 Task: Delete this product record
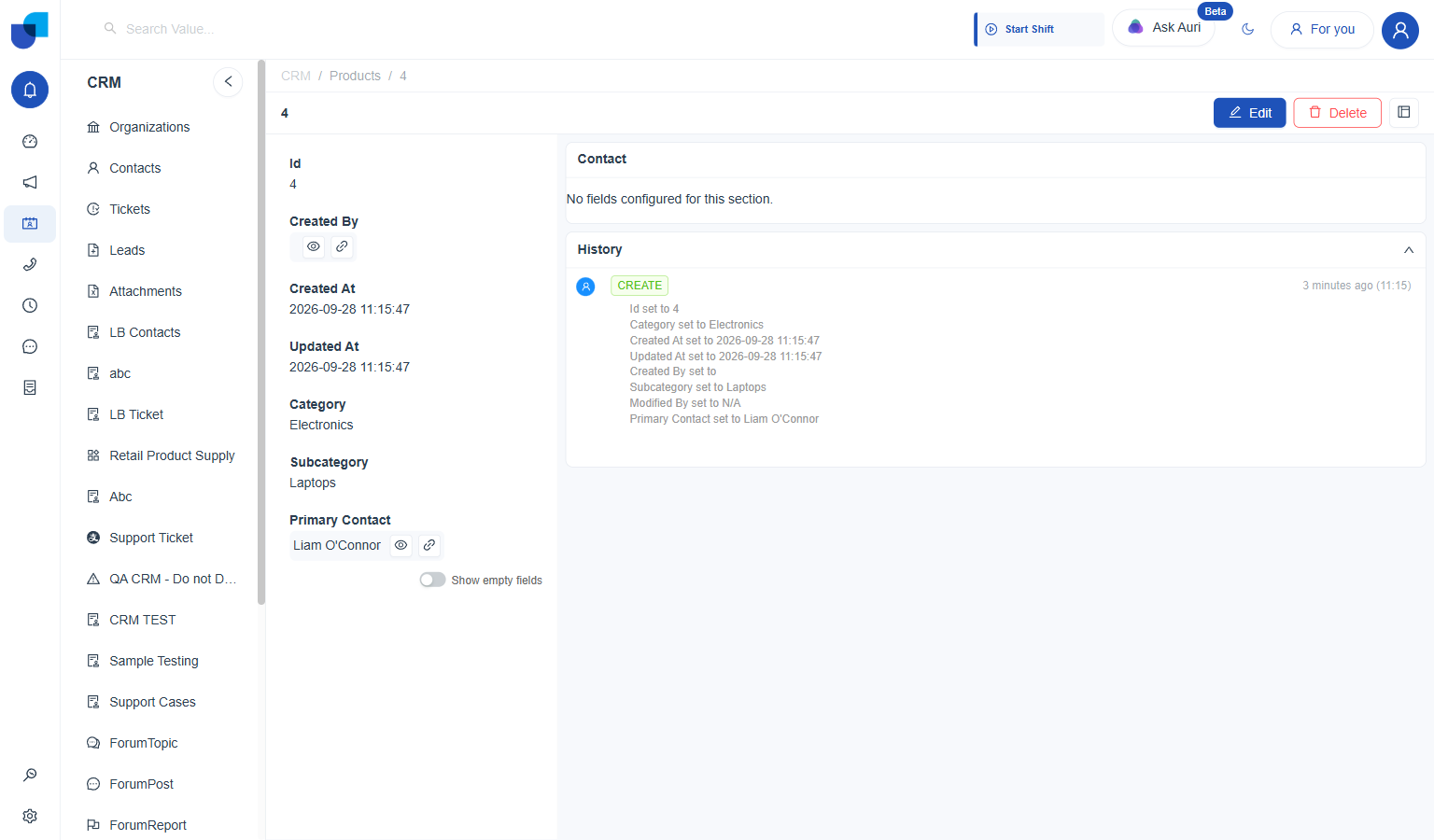1337,113
